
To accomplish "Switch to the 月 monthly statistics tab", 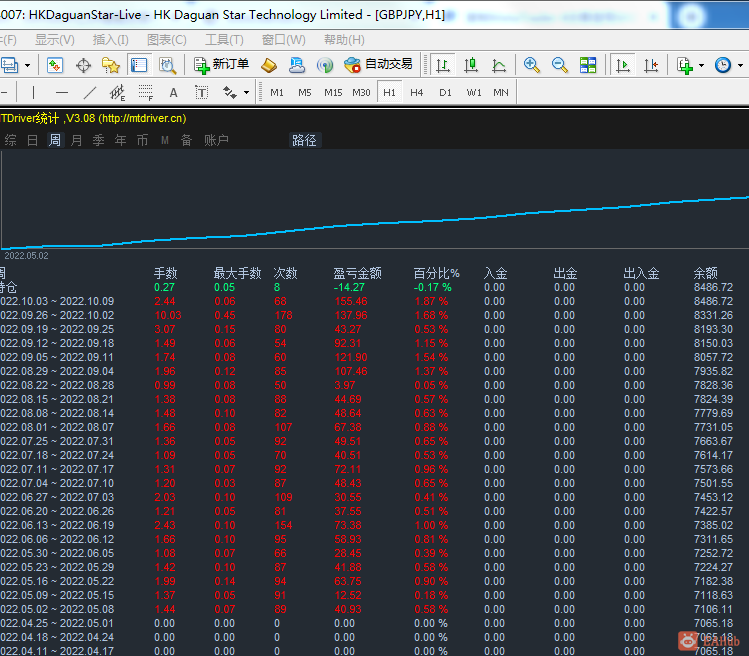I will click(76, 140).
